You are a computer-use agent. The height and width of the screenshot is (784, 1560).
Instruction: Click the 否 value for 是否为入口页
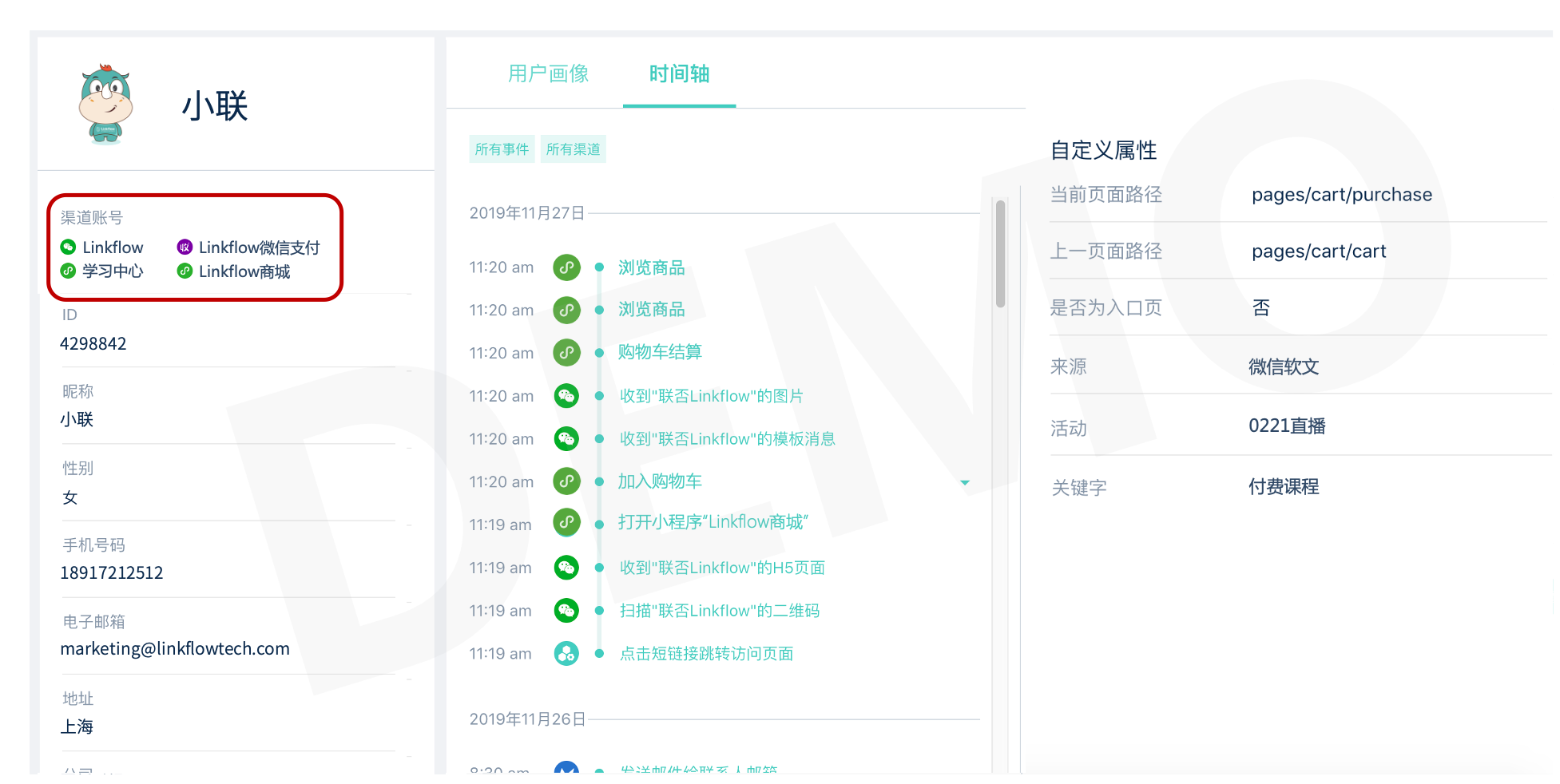tap(1261, 308)
